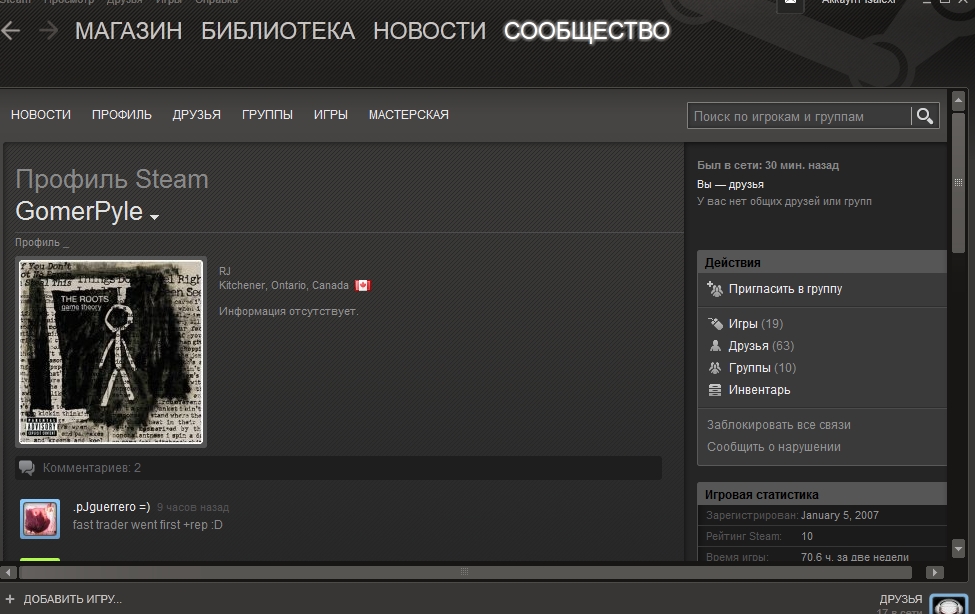Open the friends list icon at bottom right
975x614 pixels.
pyautogui.click(x=947, y=604)
